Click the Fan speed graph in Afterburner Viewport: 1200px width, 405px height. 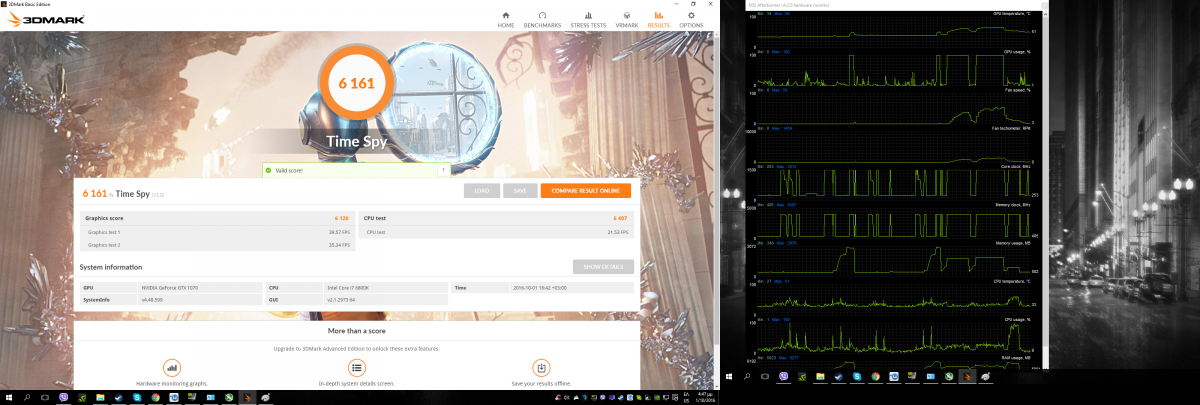(893, 108)
